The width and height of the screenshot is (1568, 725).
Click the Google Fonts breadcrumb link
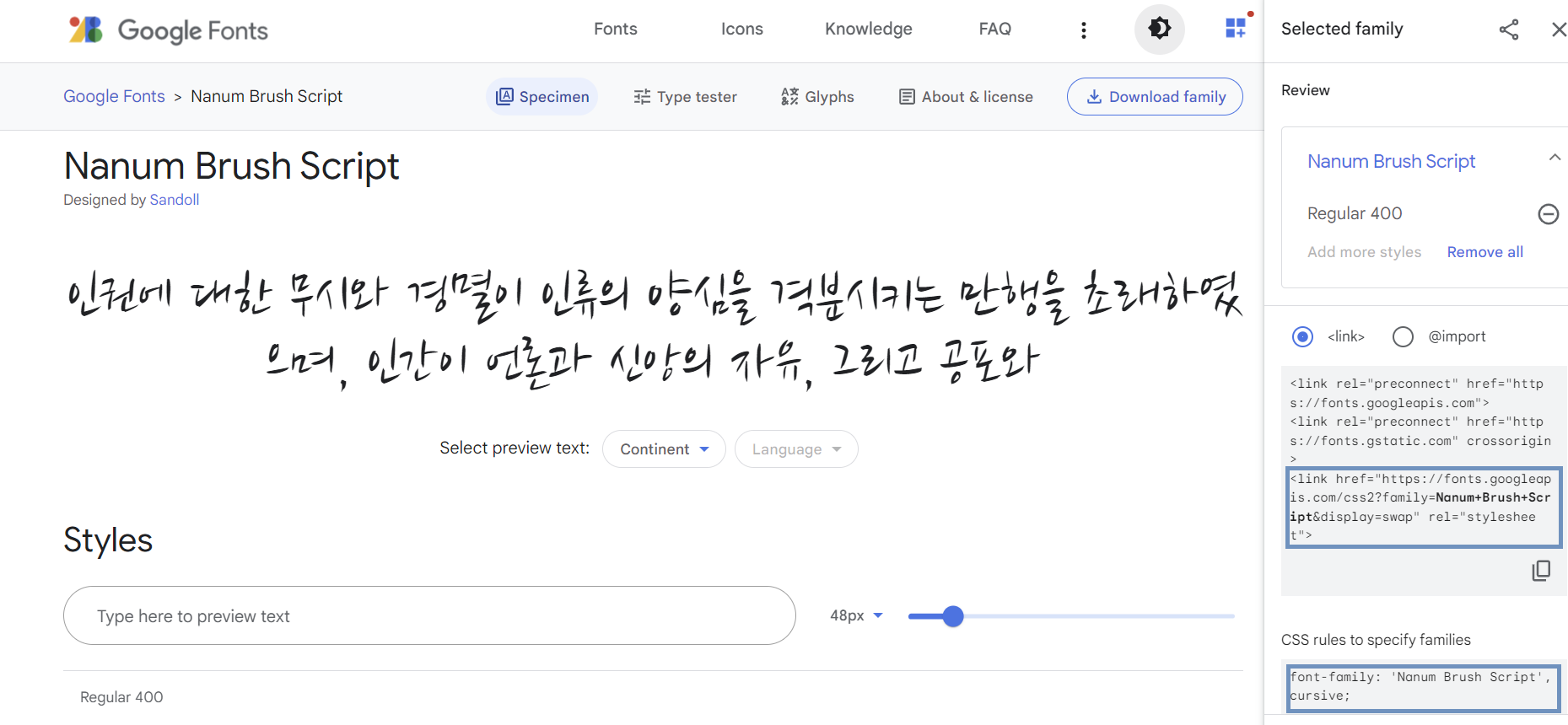(x=115, y=96)
